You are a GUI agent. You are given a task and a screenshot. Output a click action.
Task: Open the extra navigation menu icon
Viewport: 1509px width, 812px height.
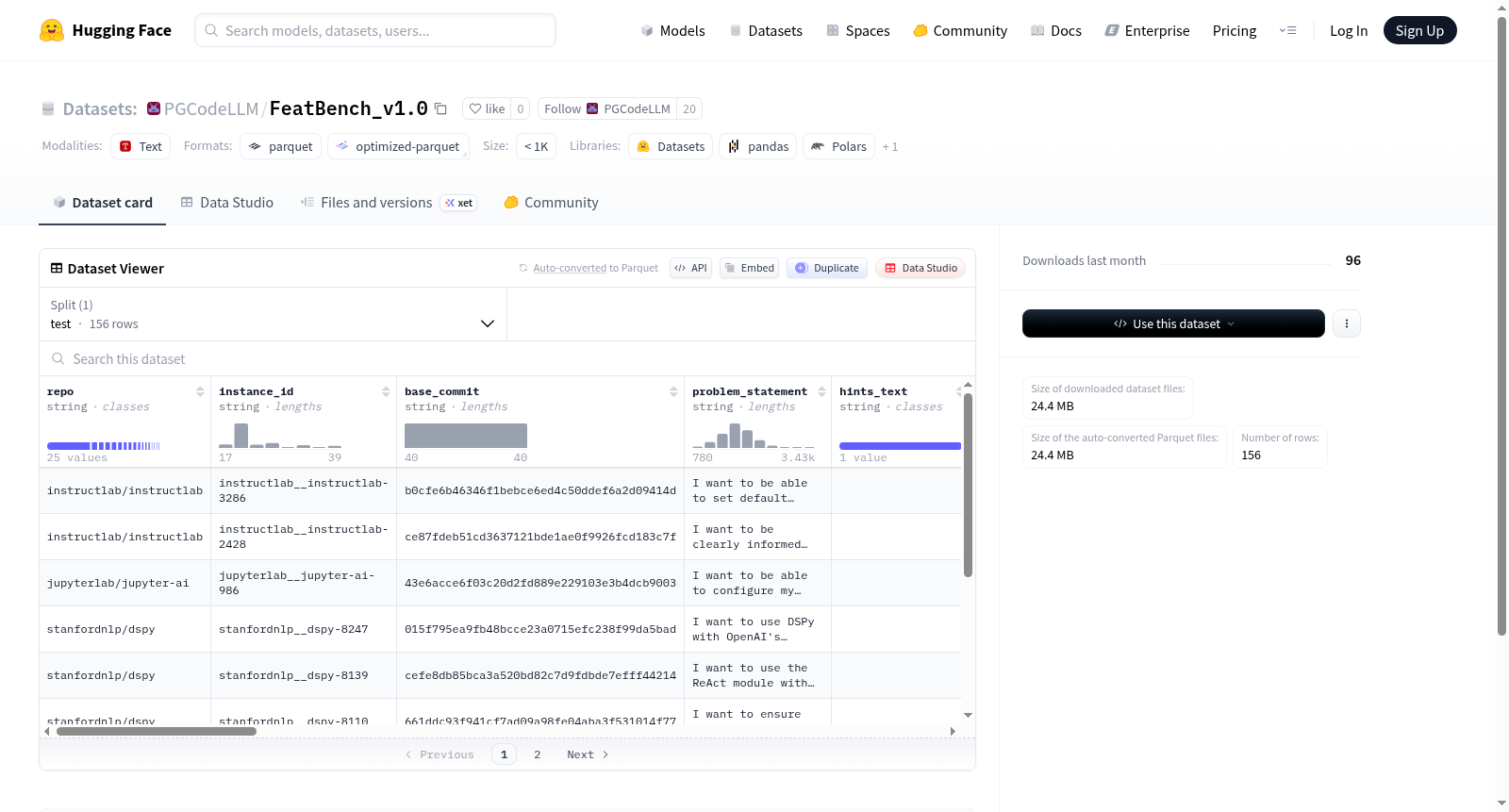(1287, 30)
